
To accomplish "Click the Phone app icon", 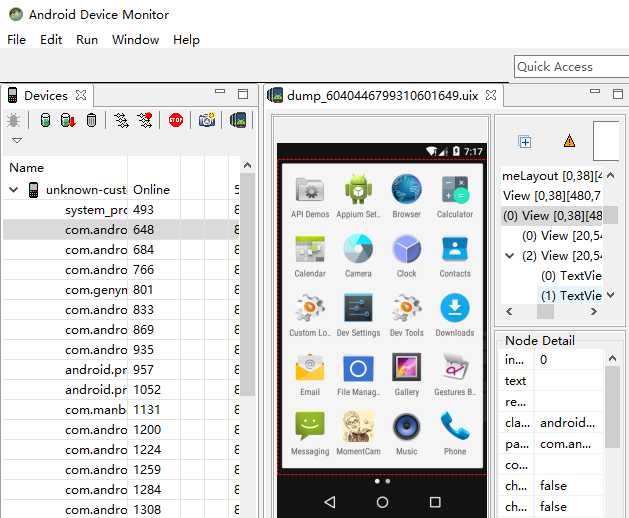I will point(455,426).
